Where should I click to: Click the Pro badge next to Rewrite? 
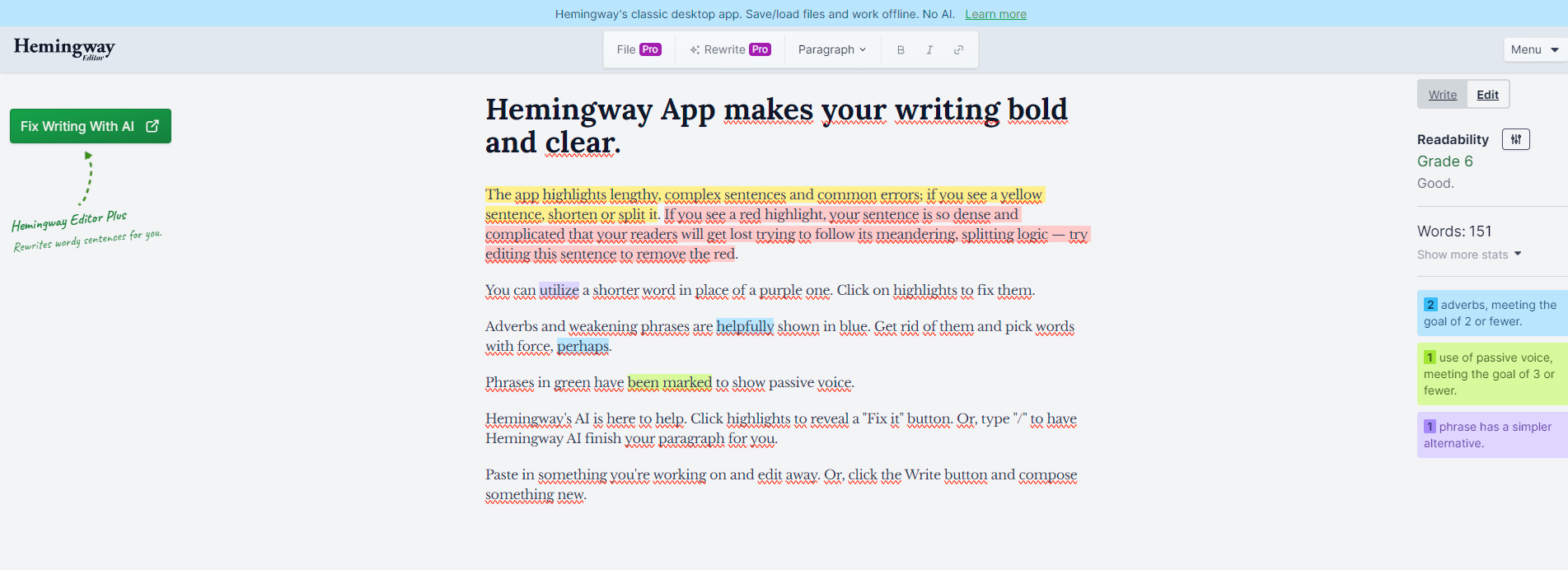click(761, 49)
